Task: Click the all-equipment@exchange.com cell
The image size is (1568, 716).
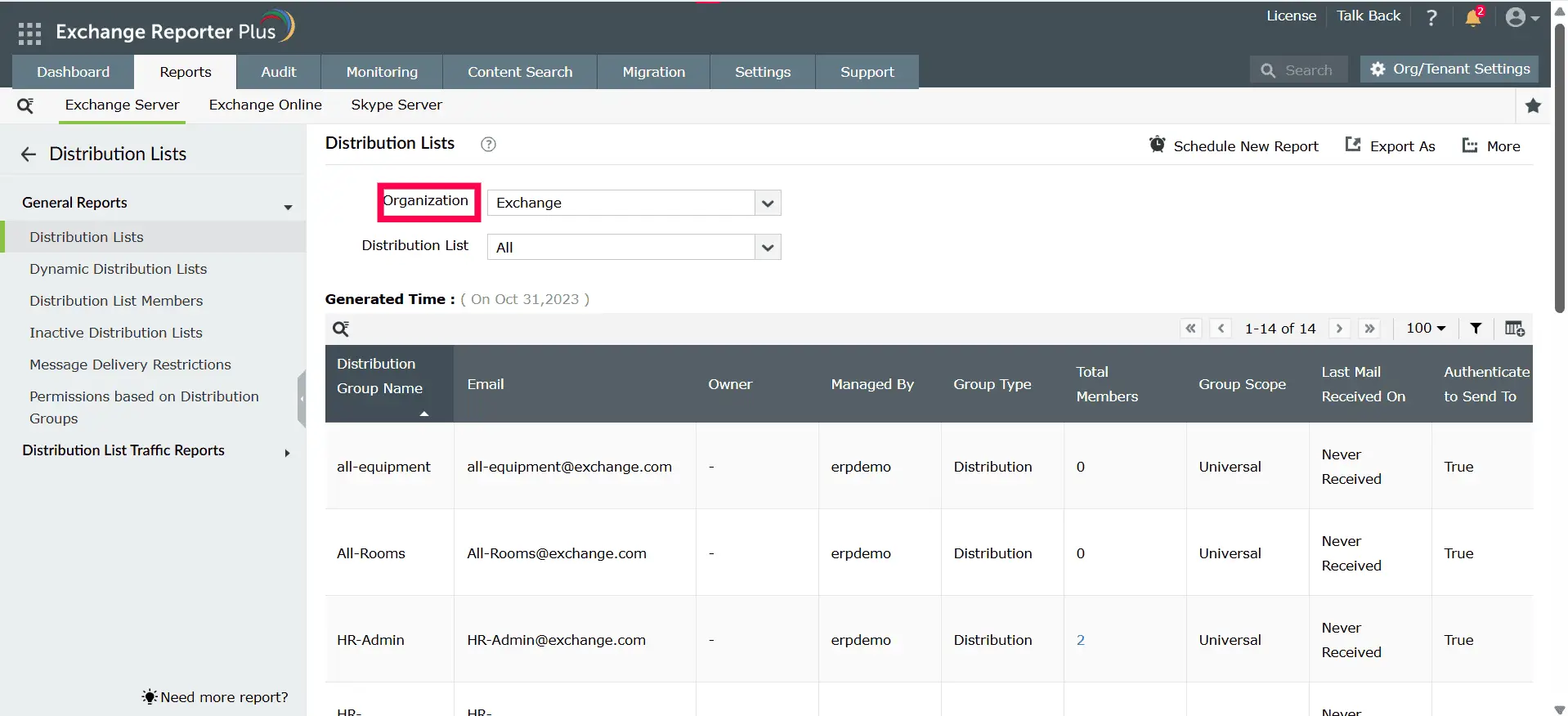Action: pos(575,466)
